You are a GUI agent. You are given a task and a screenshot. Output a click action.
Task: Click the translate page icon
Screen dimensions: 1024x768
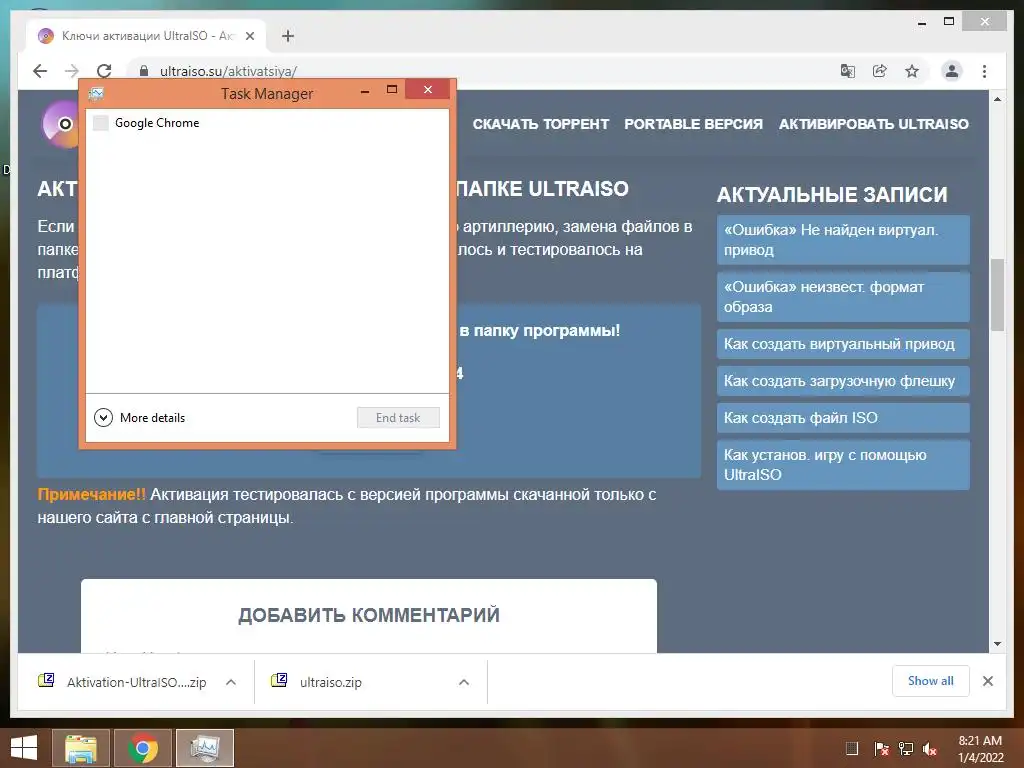pos(848,71)
